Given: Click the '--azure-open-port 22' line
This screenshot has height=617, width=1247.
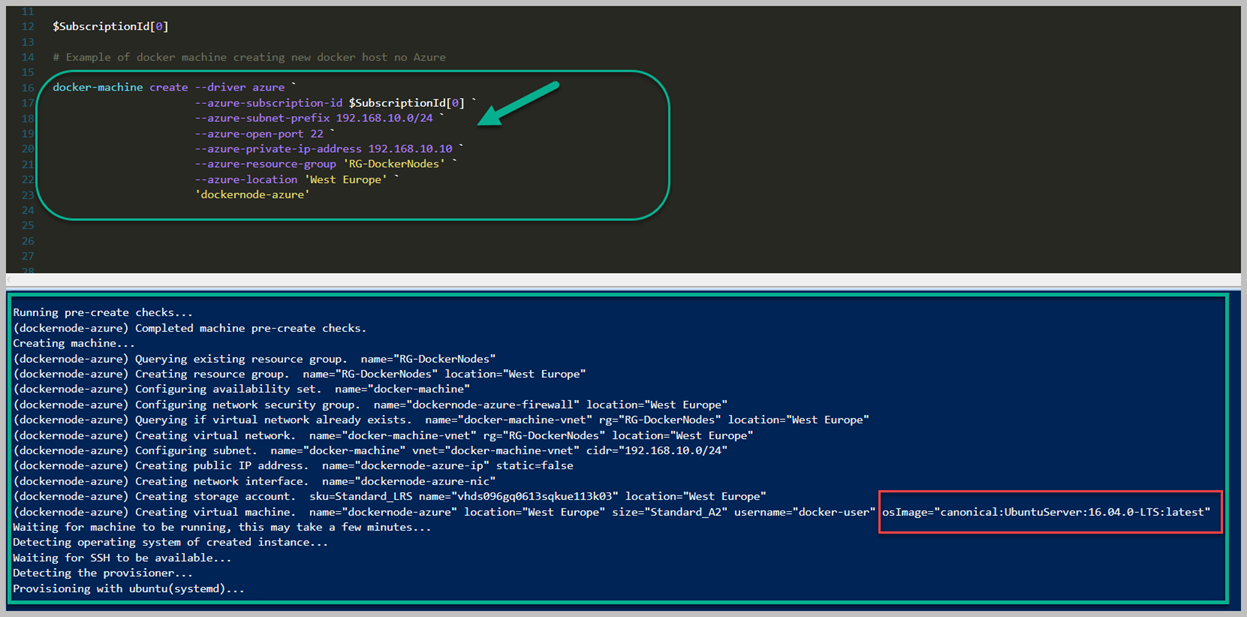Looking at the screenshot, I should point(262,133).
